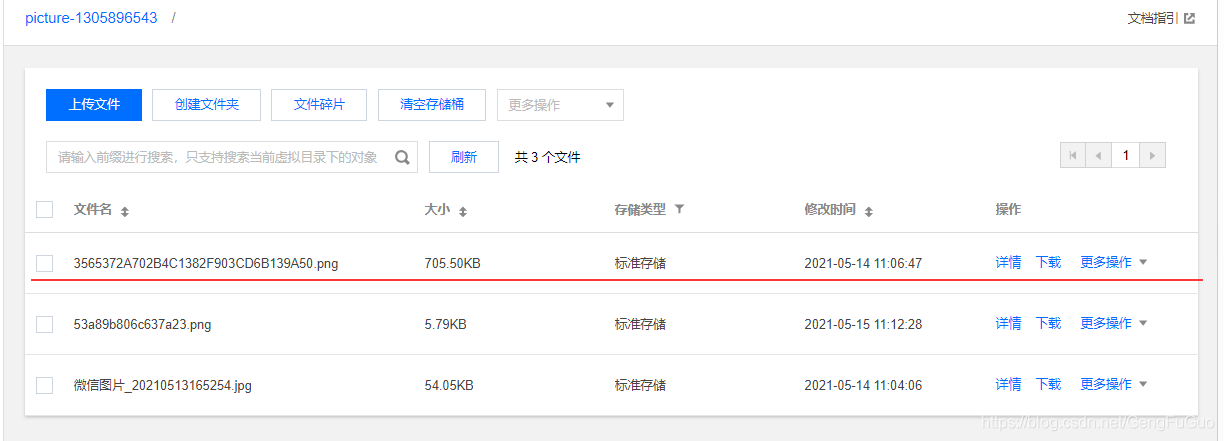Tick the 微信图片_20210513165254.jpg checkbox
Viewport: 1224px width, 441px height.
44,385
